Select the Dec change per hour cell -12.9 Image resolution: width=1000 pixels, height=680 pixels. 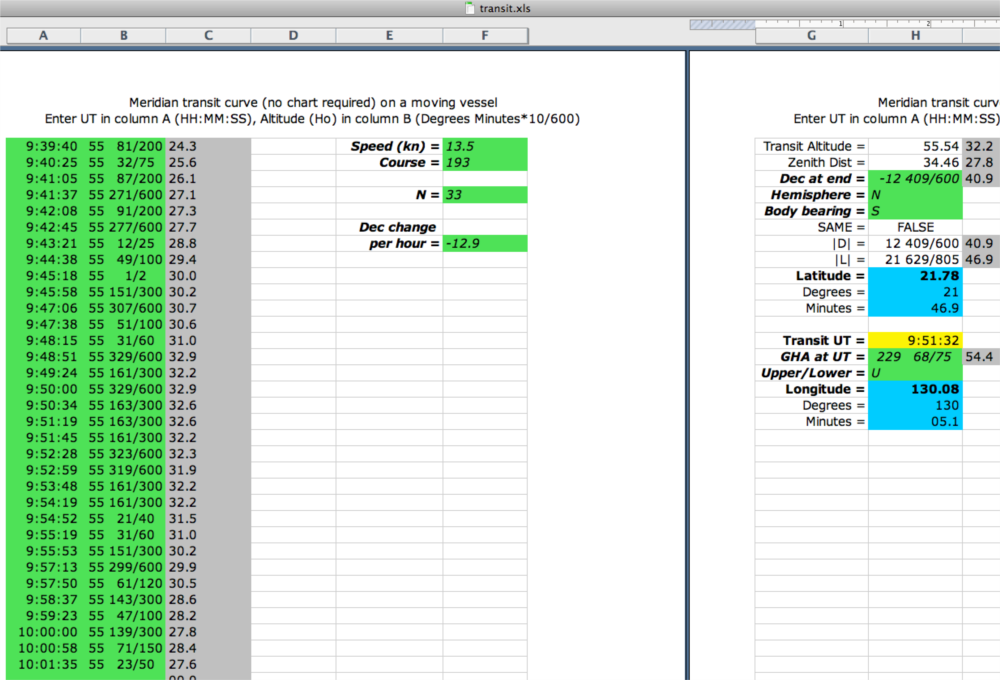[484, 244]
